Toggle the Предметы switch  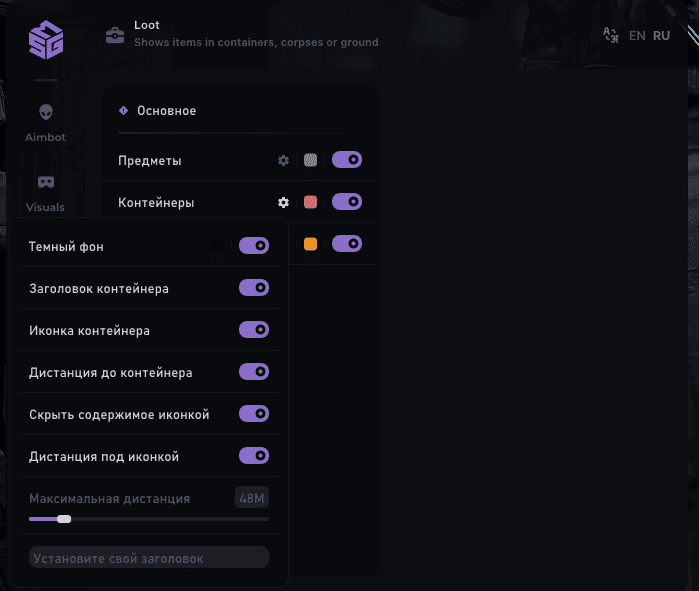tap(347, 160)
